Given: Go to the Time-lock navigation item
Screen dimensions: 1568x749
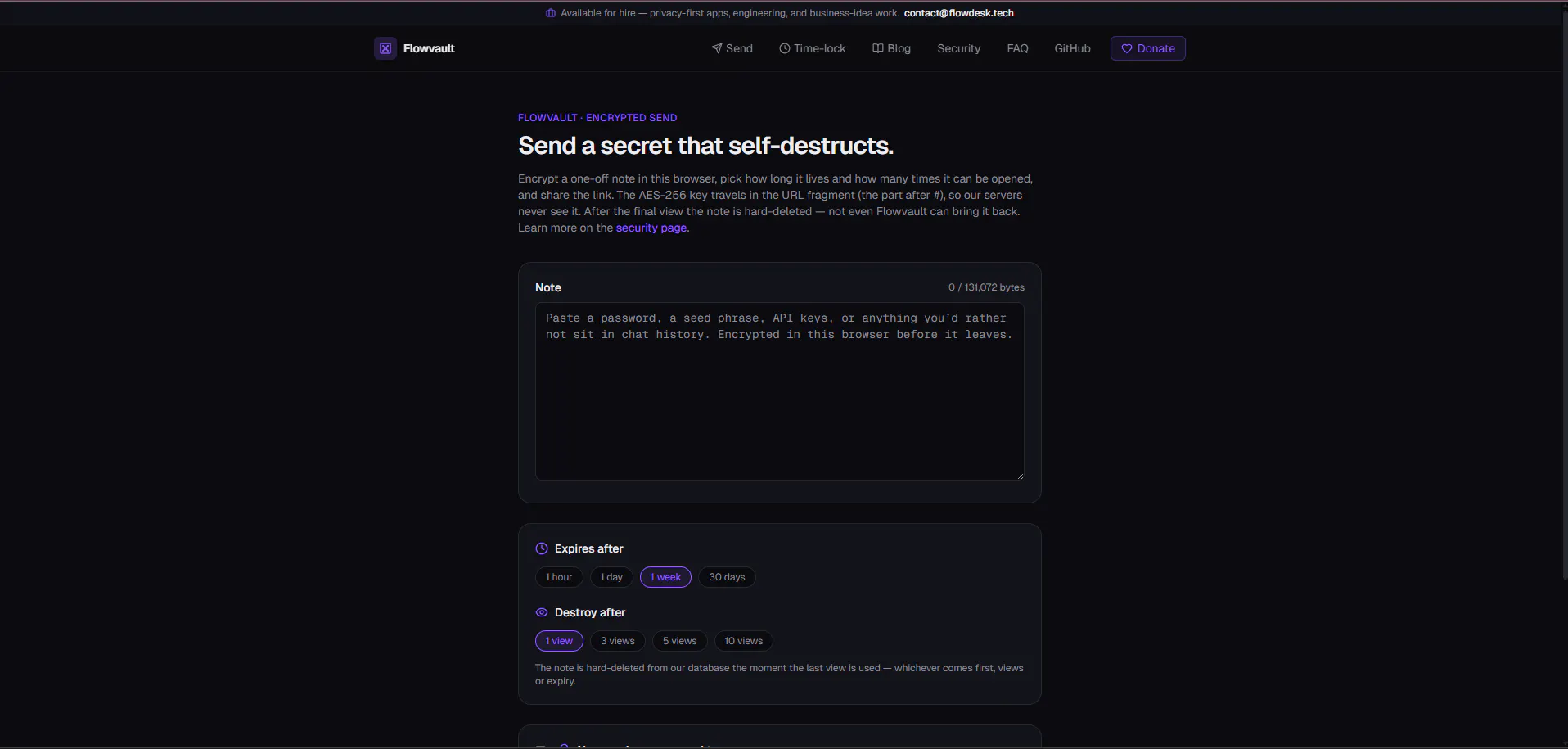Looking at the screenshot, I should pyautogui.click(x=812, y=48).
